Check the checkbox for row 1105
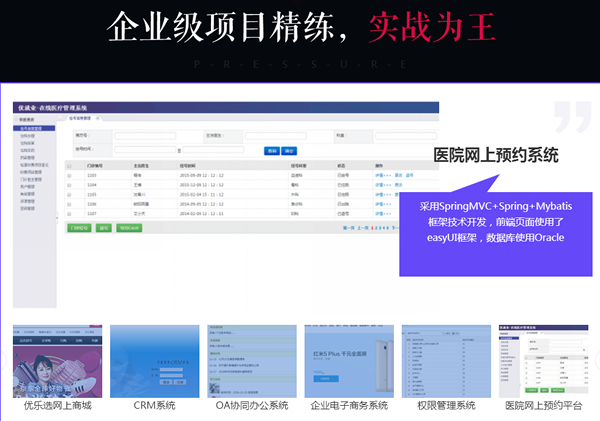 71,194
